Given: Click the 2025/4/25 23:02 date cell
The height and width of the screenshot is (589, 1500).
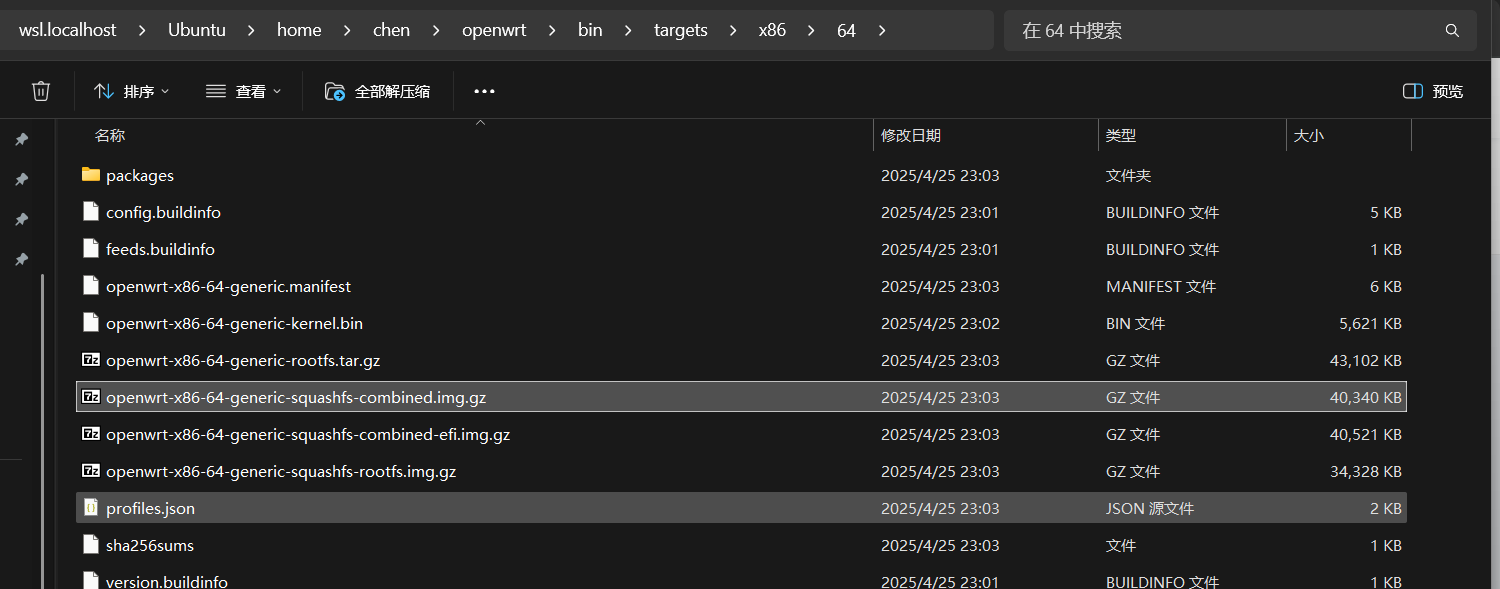Looking at the screenshot, I should [x=940, y=324].
